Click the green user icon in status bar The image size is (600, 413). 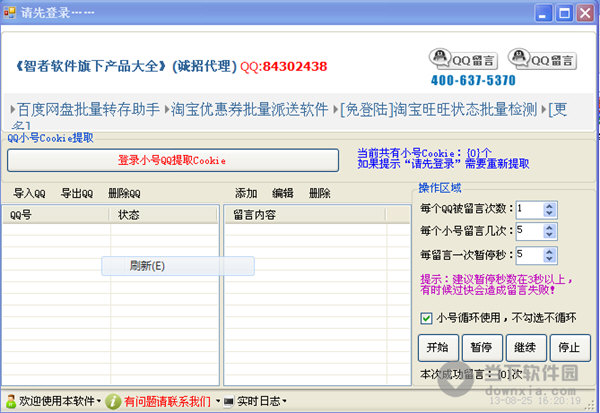[x=11, y=401]
